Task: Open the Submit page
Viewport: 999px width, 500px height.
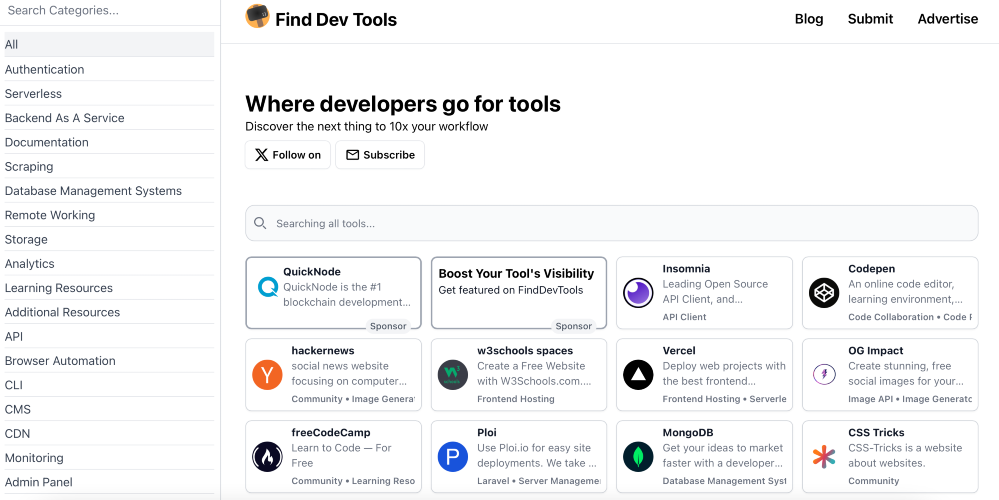Action: tap(870, 19)
